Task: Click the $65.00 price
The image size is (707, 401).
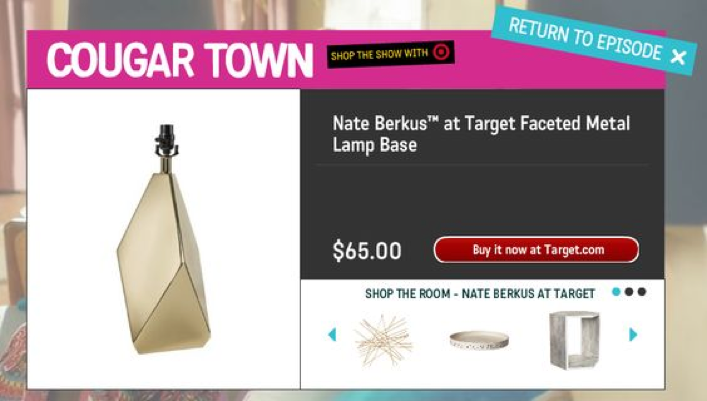Action: (367, 251)
